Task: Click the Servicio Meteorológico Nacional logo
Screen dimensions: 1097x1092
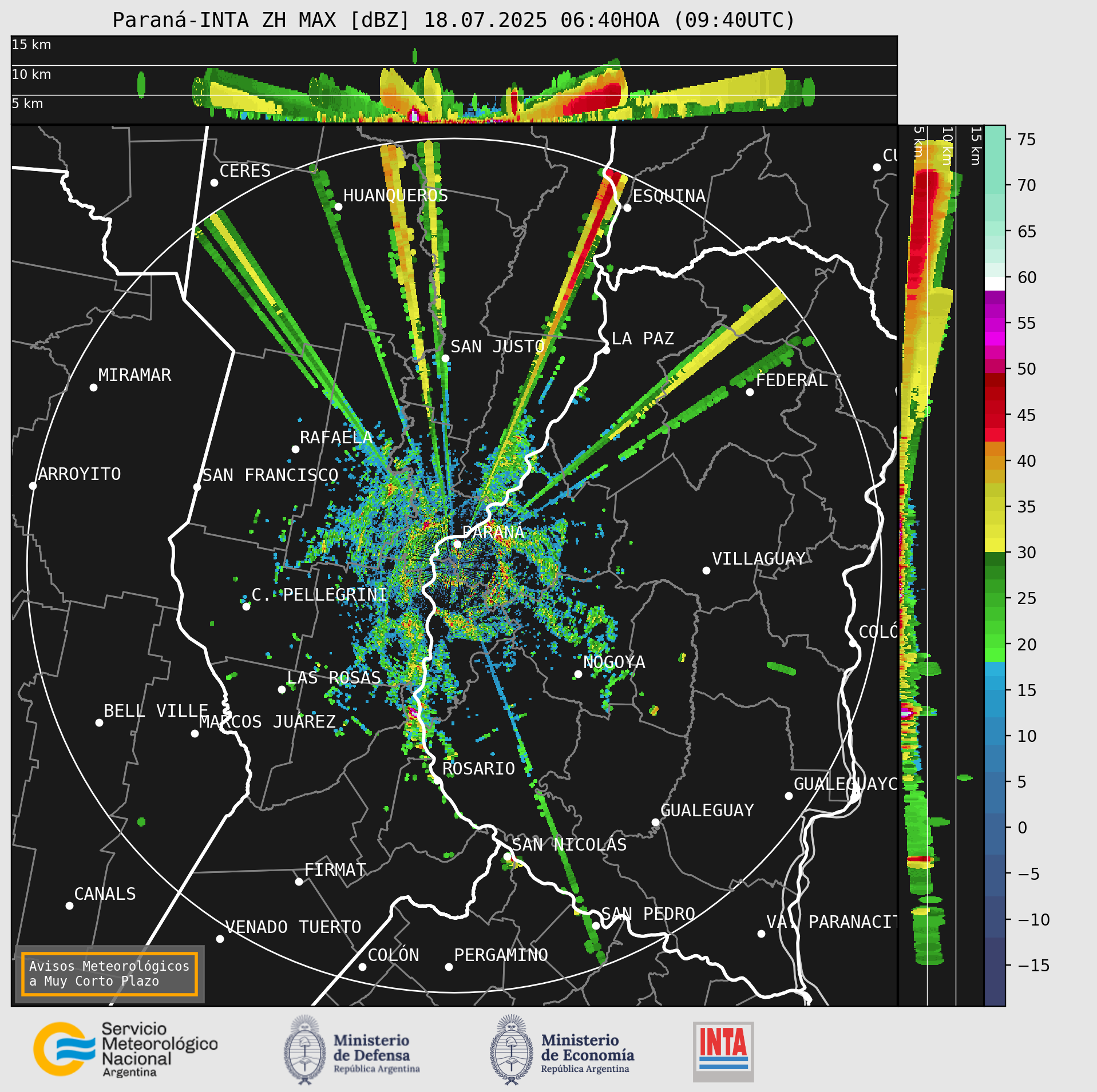Action: pyautogui.click(x=125, y=1049)
